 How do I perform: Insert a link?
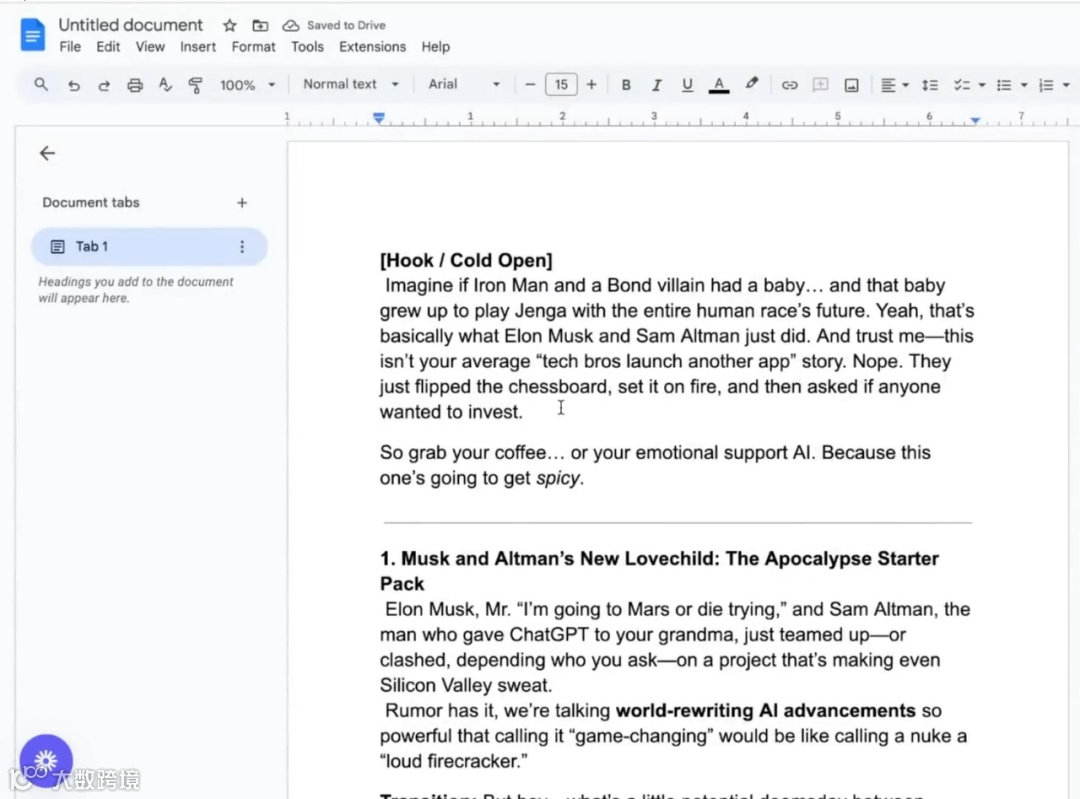coord(789,85)
